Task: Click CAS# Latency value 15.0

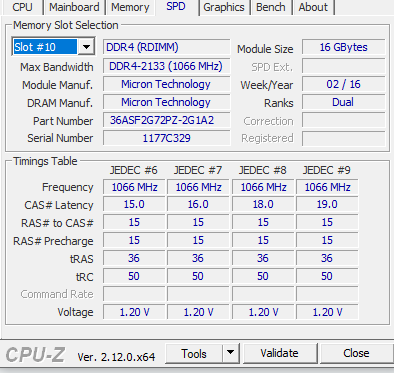Action: 134,204
